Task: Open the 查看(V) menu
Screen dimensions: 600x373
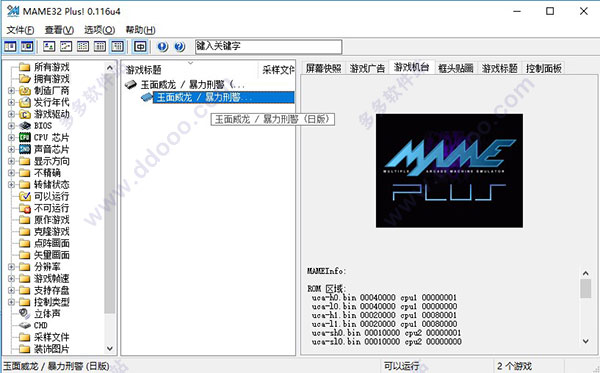Action: tap(59, 30)
